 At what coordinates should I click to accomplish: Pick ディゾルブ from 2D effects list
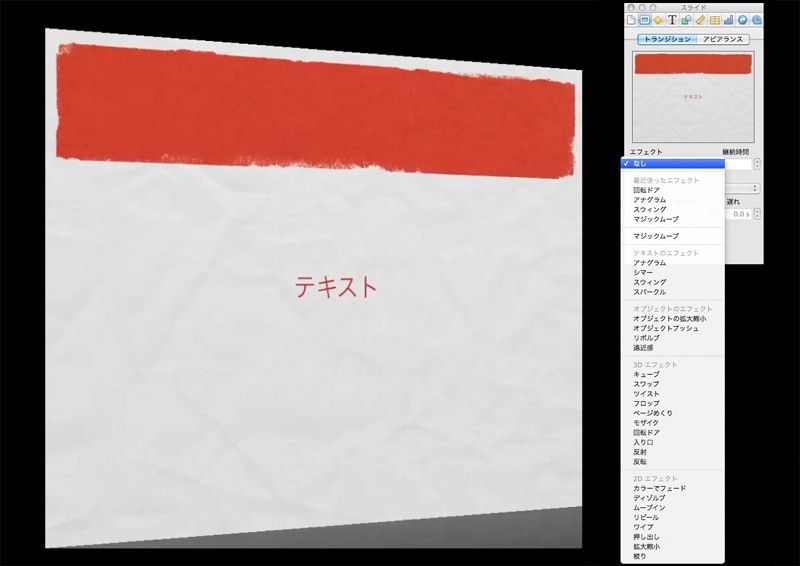point(650,498)
